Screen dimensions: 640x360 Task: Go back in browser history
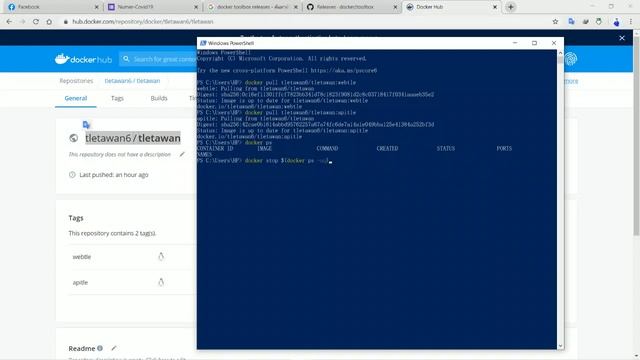point(9,22)
